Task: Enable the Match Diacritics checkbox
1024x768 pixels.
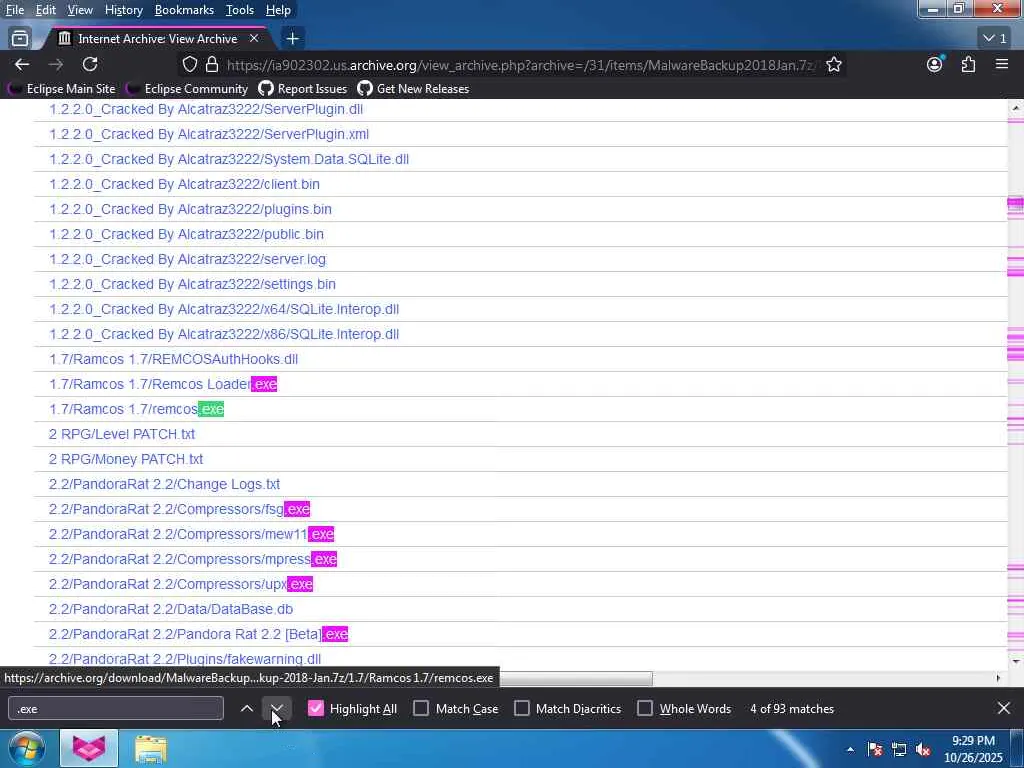Action: point(522,709)
